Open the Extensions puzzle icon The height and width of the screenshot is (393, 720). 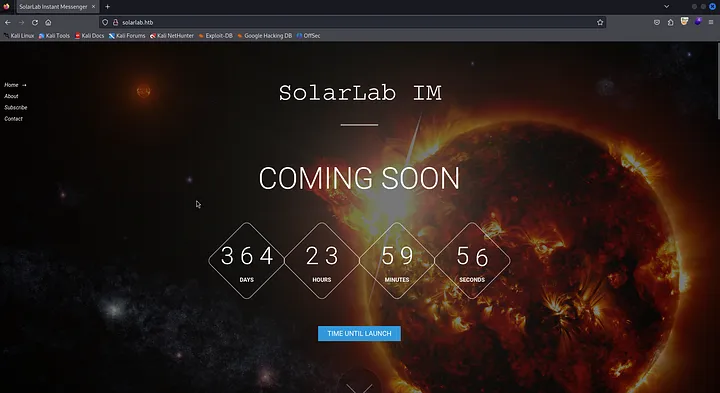(x=670, y=22)
